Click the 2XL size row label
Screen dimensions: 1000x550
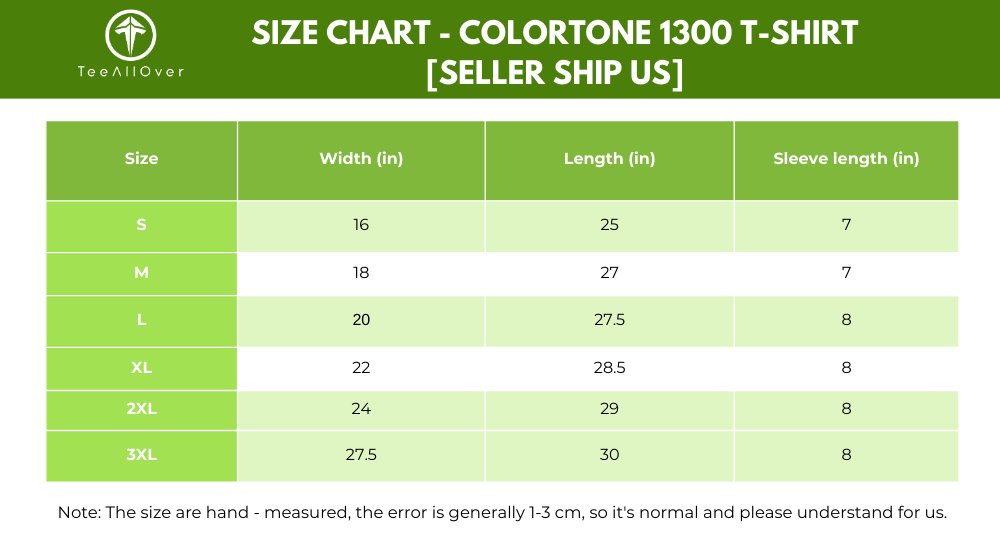click(x=141, y=409)
